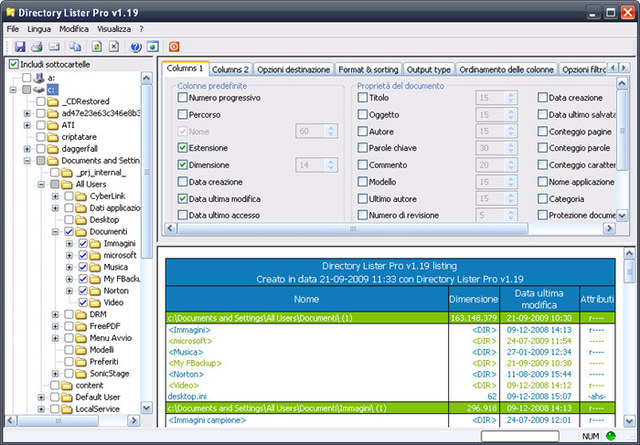Image resolution: width=640 pixels, height=445 pixels.
Task: Switch to Columns 2 tab
Action: [x=230, y=69]
